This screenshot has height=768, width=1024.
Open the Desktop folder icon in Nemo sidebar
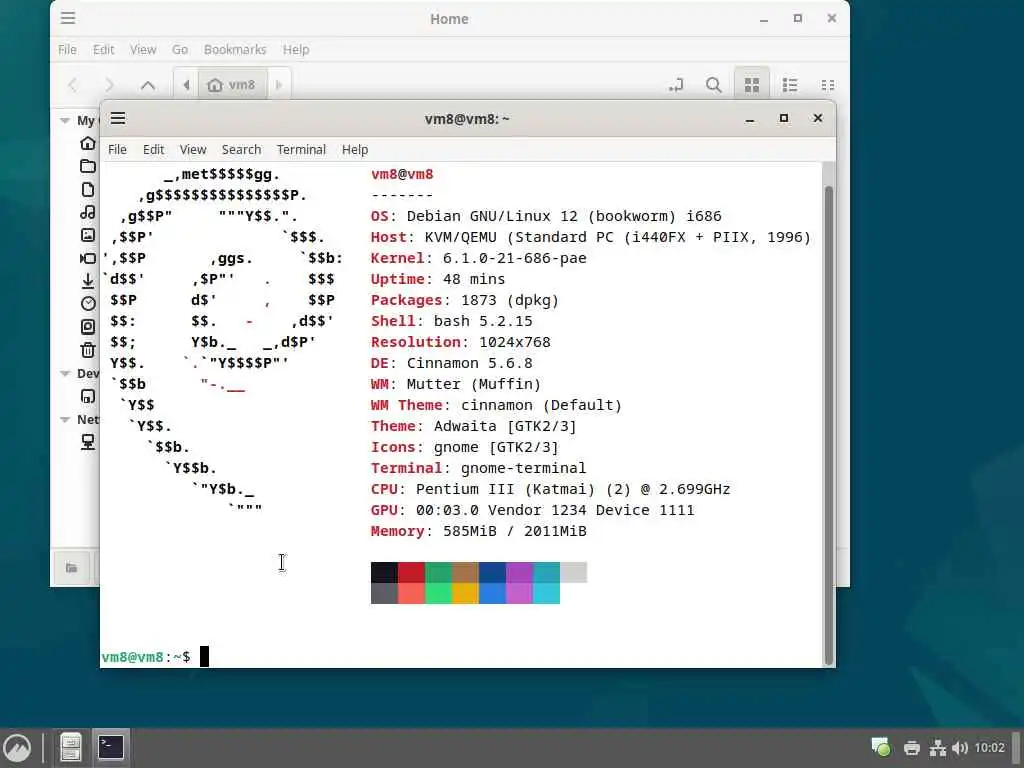click(88, 166)
